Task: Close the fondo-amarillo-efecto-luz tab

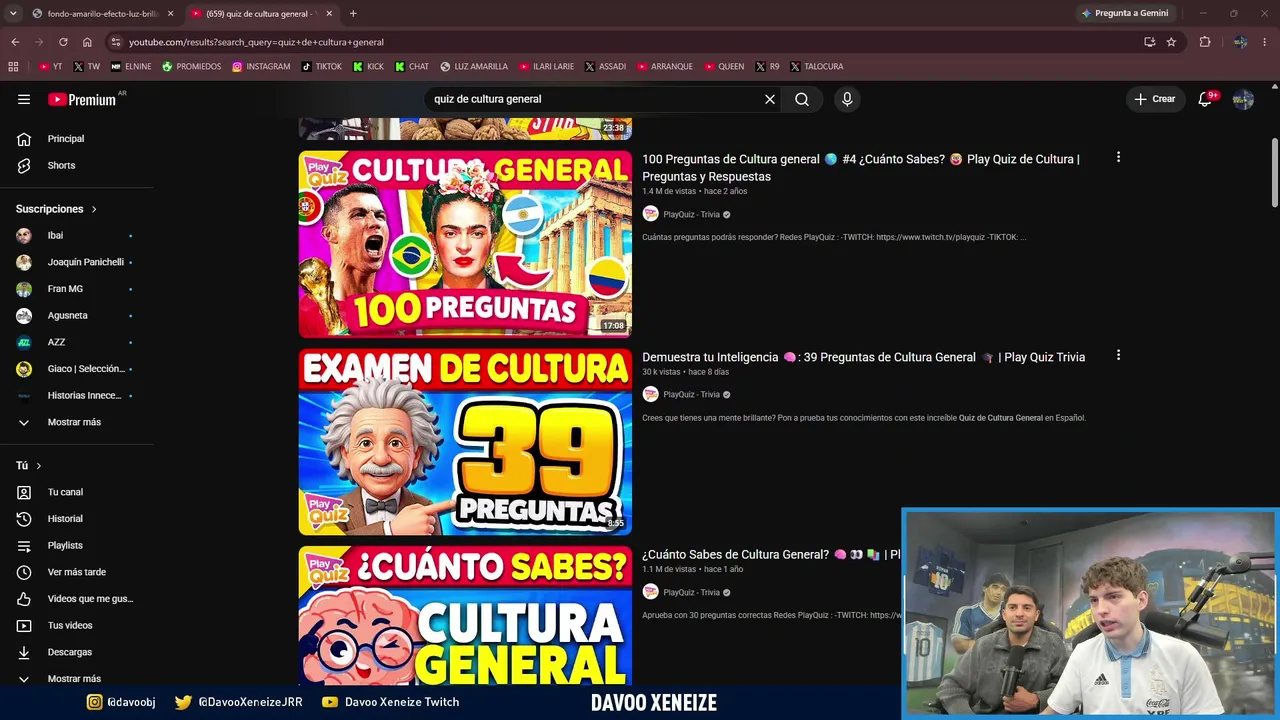Action: tap(170, 14)
